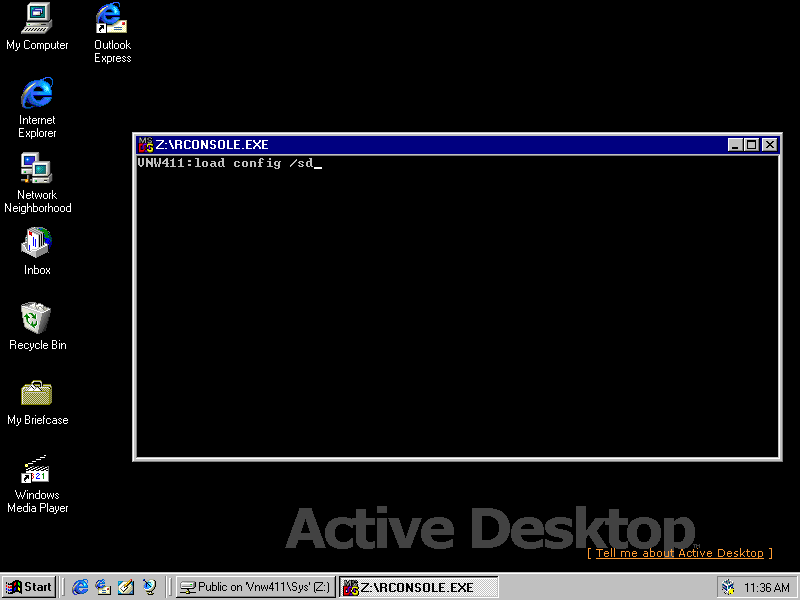Close the RCONSOLE.EXE window
The height and width of the screenshot is (600, 800).
pyautogui.click(x=770, y=144)
